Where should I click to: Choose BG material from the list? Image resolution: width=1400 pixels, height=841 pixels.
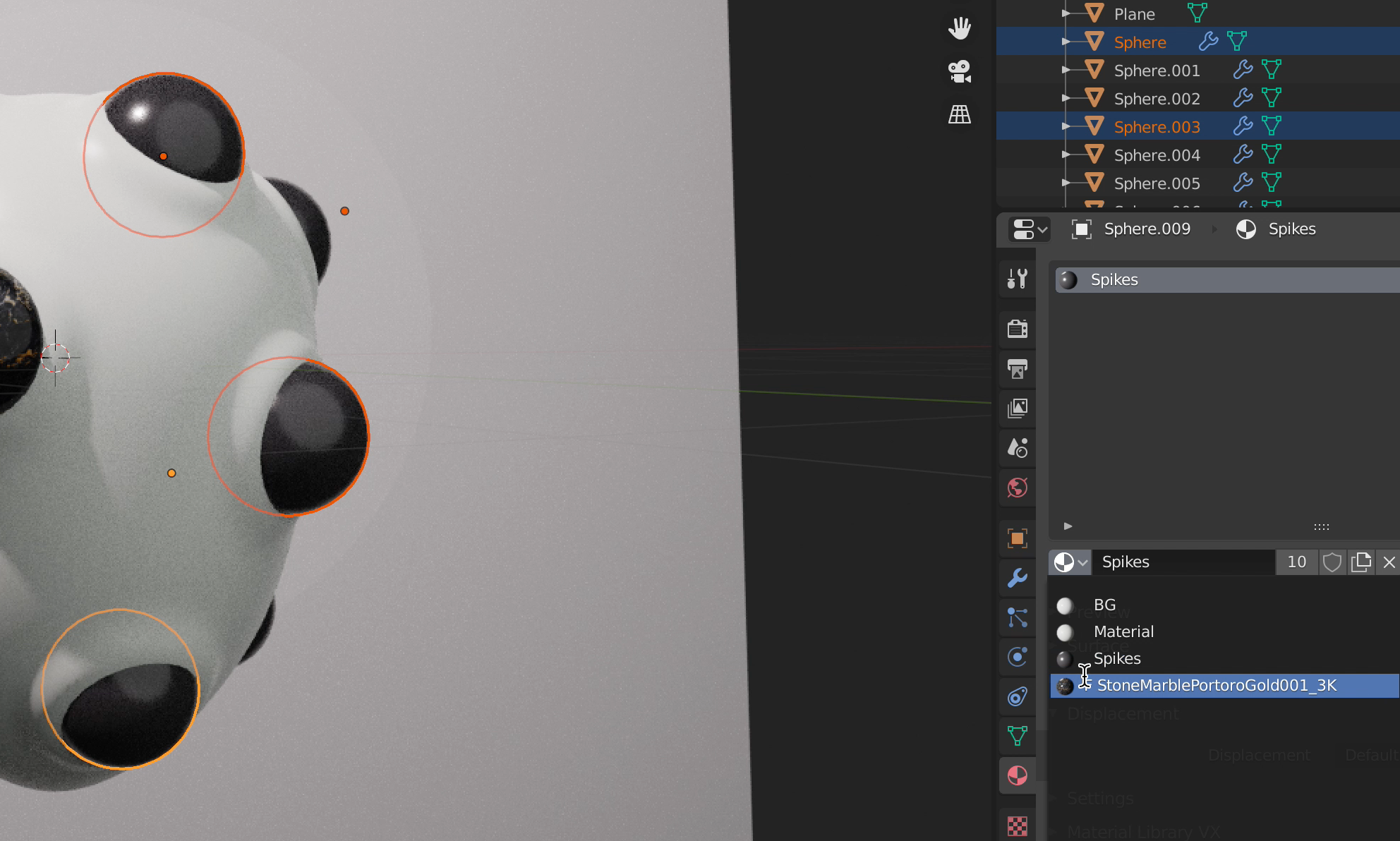[x=1225, y=605]
